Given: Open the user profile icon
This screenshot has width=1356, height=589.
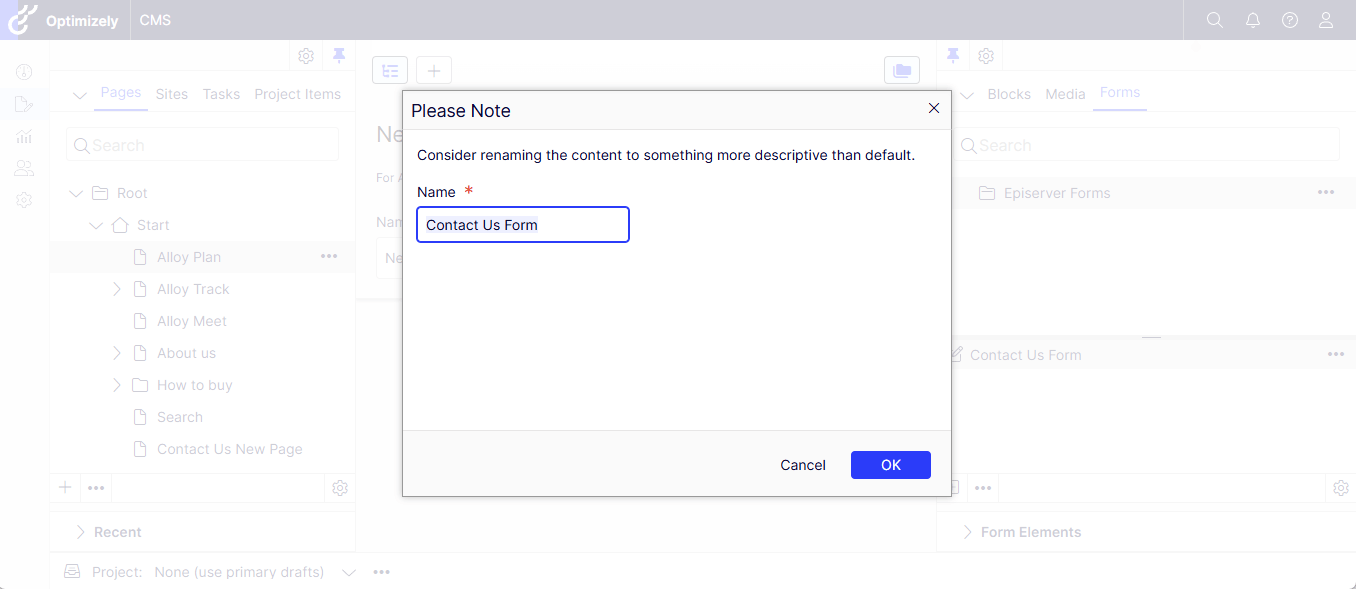Looking at the screenshot, I should click(x=1326, y=20).
